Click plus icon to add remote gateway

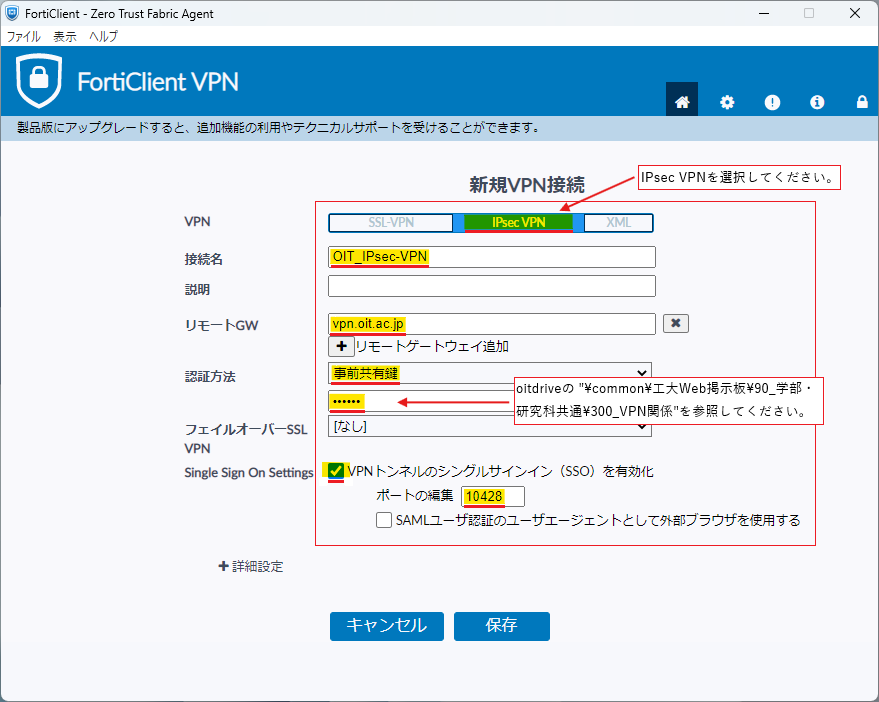coord(340,346)
